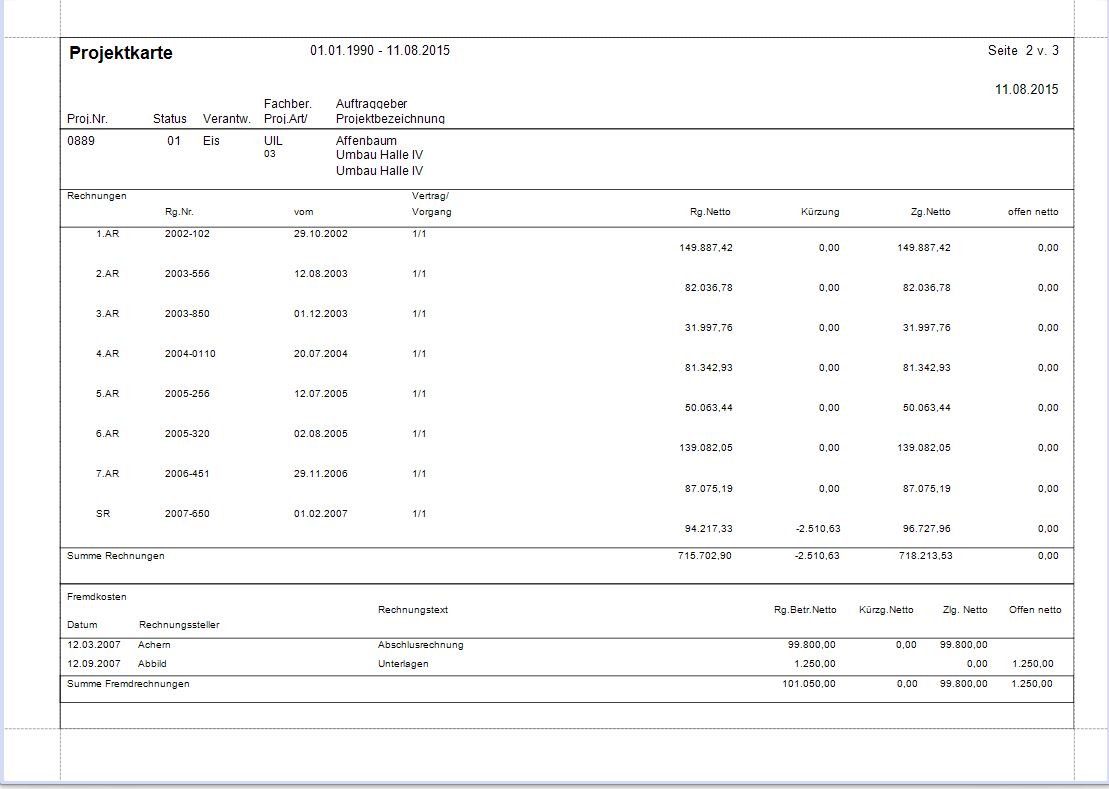Select the Zg.Netto amount 96.727,96
Image resolution: width=1109 pixels, height=789 pixels.
[924, 529]
